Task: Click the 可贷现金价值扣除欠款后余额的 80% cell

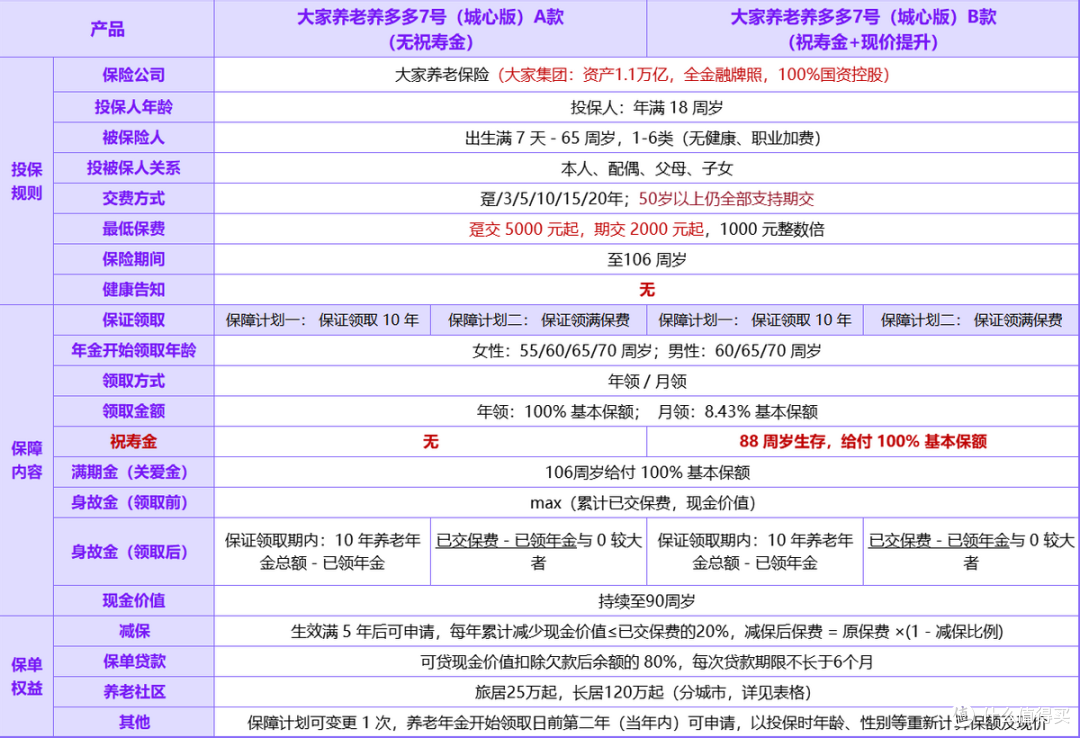Action: point(647,662)
